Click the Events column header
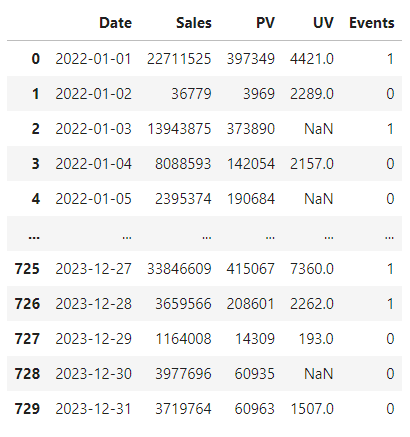Image resolution: width=410 pixels, height=437 pixels. (x=372, y=23)
